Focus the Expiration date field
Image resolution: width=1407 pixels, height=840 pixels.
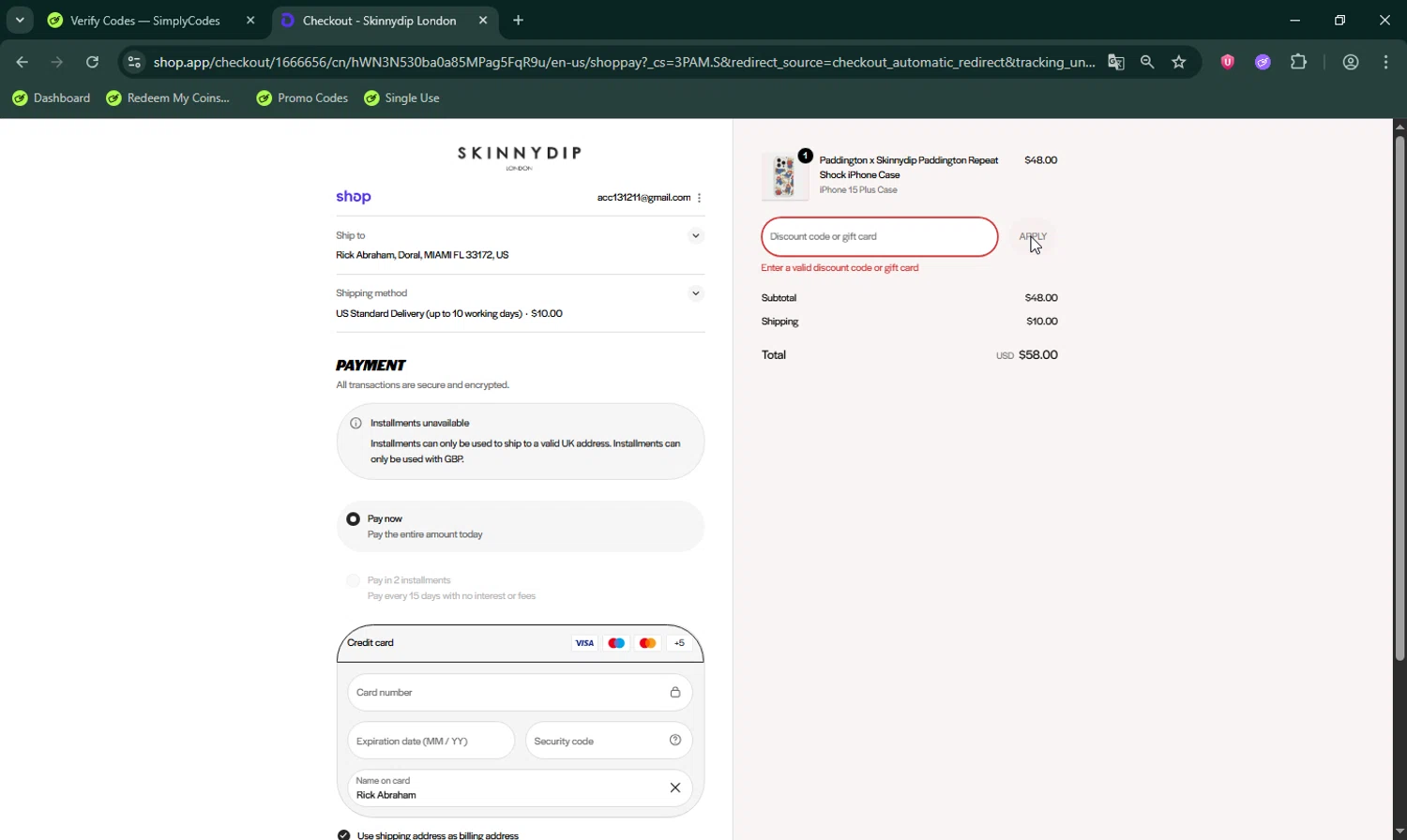coord(431,741)
